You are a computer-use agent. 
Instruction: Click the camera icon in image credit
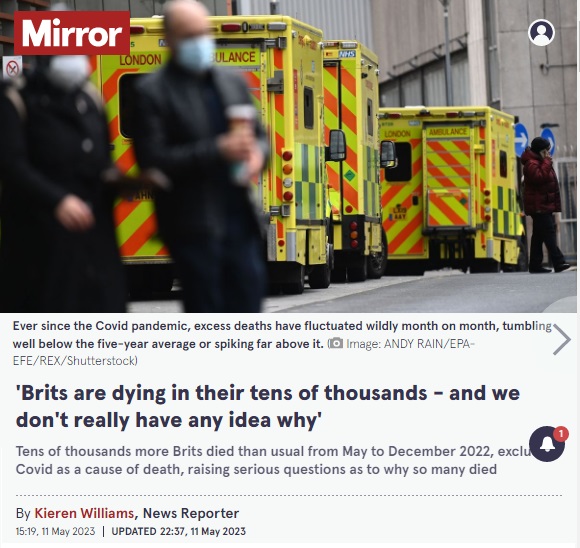[336, 344]
